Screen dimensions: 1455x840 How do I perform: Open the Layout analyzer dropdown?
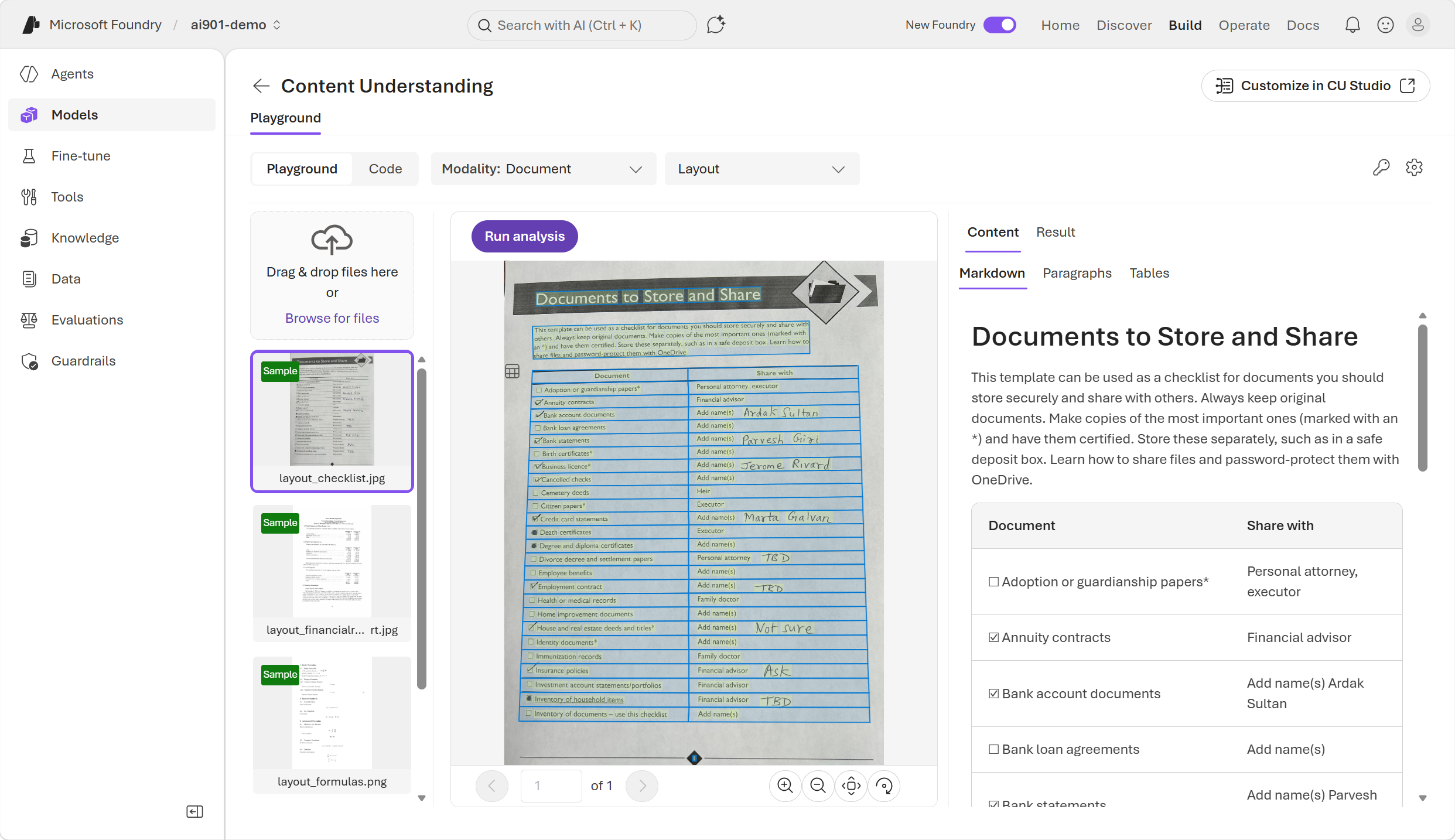[762, 169]
